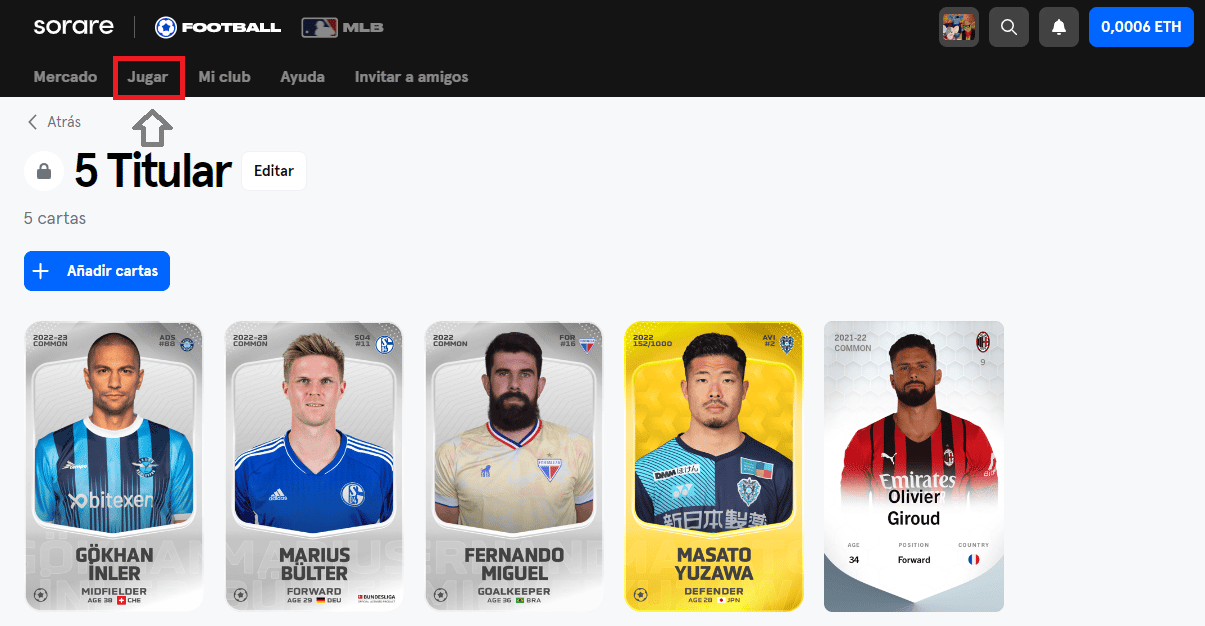The width and height of the screenshot is (1205, 626).
Task: Click the plus icon on Añadir cartas
Action: point(41,271)
